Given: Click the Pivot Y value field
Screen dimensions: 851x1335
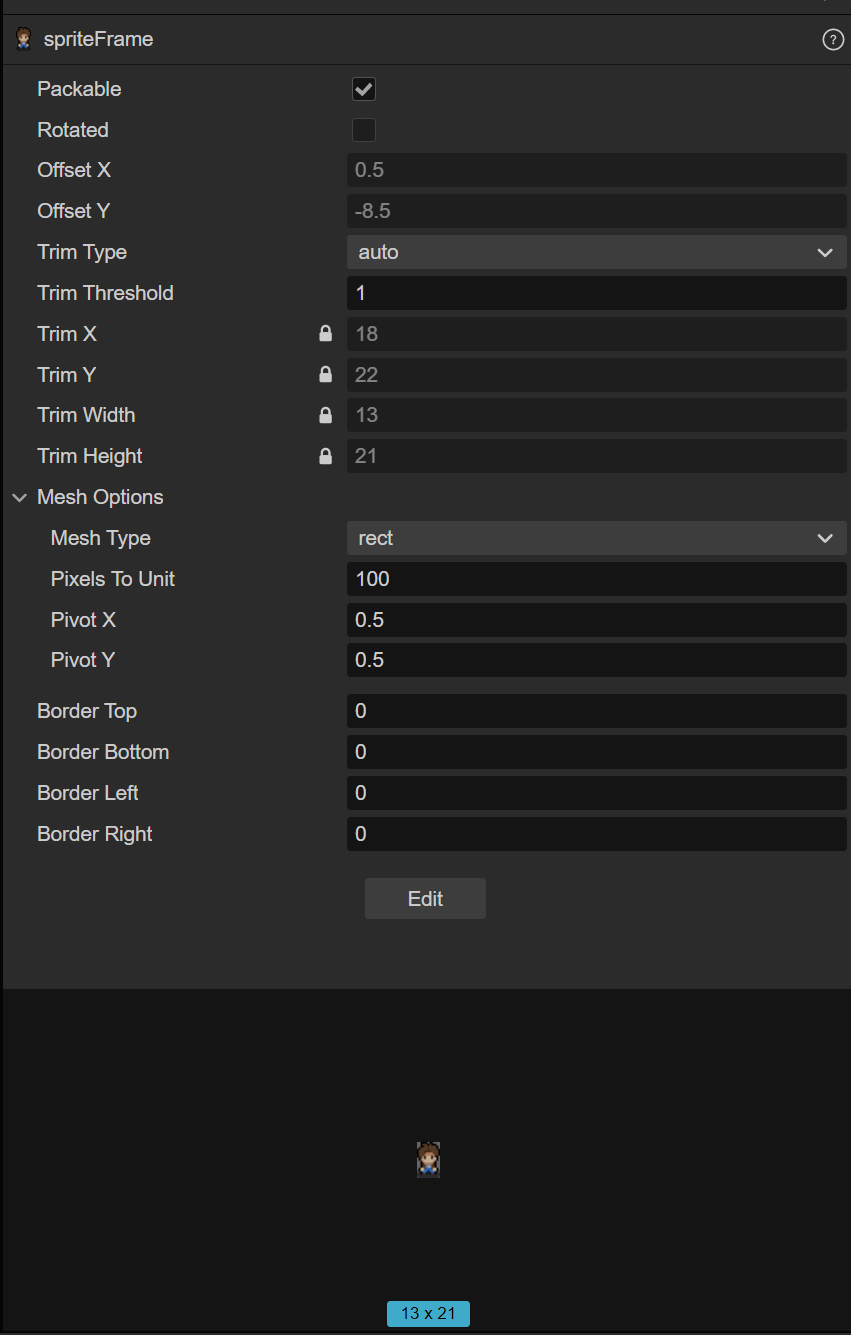Looking at the screenshot, I should [x=596, y=660].
